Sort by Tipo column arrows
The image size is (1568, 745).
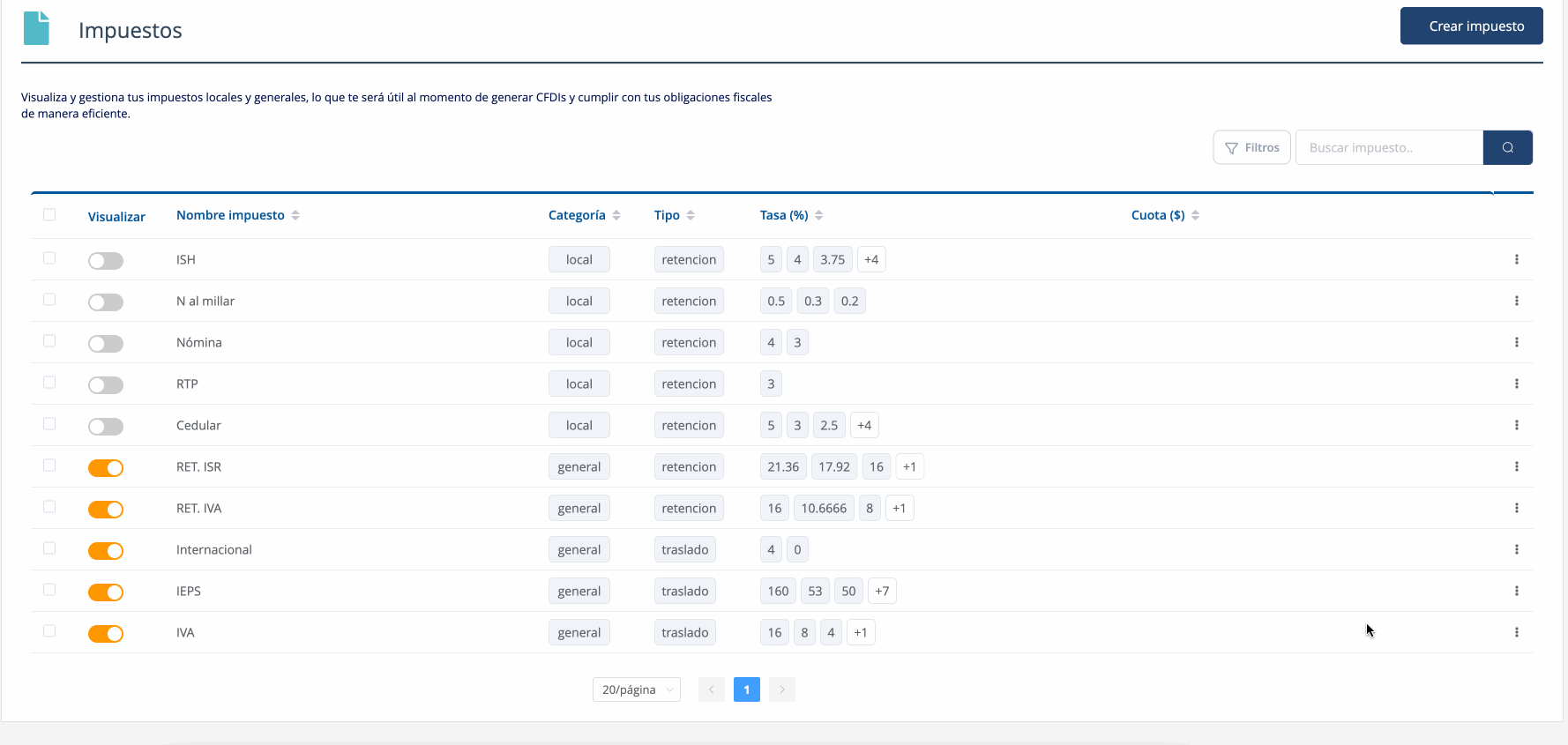[691, 215]
